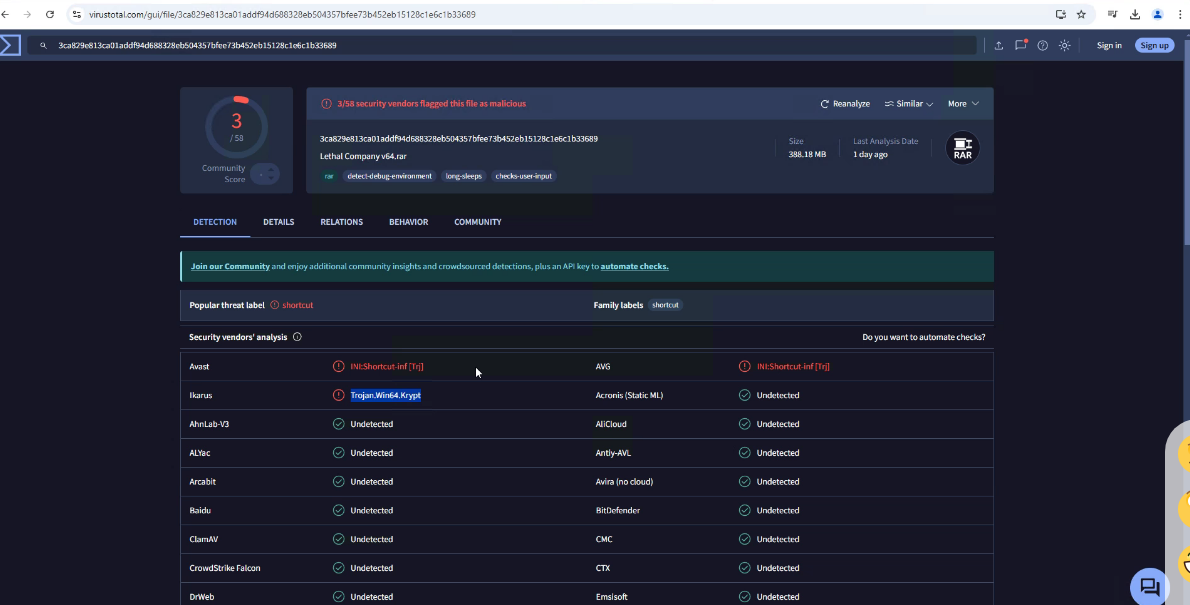The height and width of the screenshot is (605, 1190).
Task: Click Do you want to automate checks?
Action: 924,337
